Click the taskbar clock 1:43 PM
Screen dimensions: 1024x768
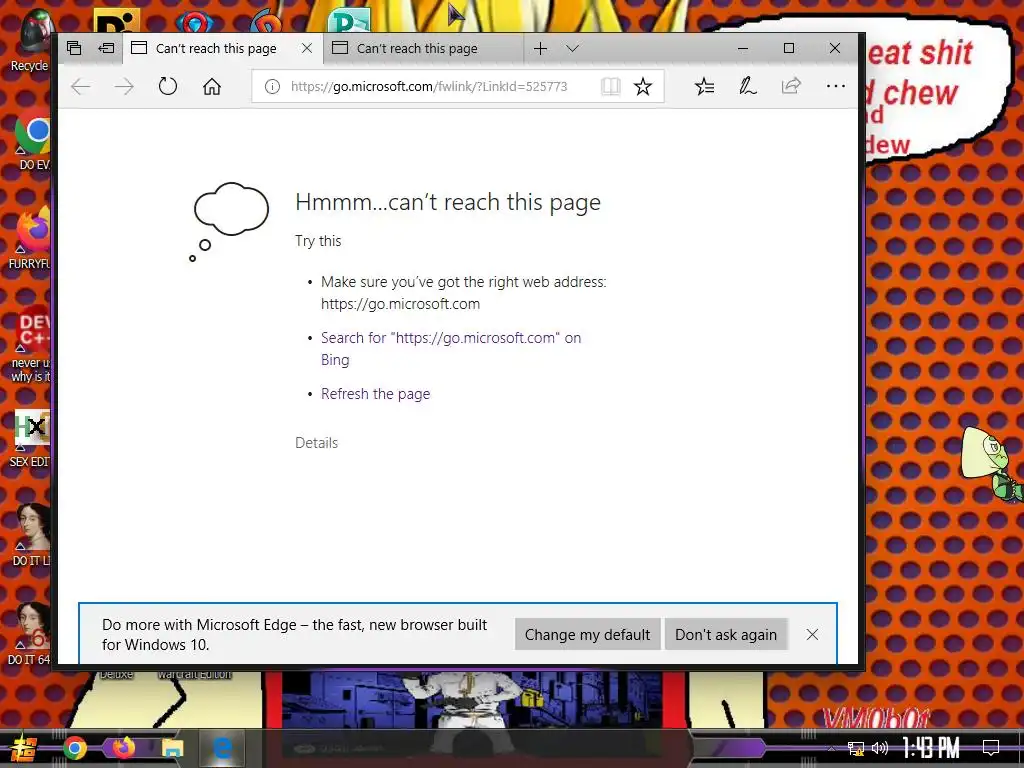click(932, 748)
